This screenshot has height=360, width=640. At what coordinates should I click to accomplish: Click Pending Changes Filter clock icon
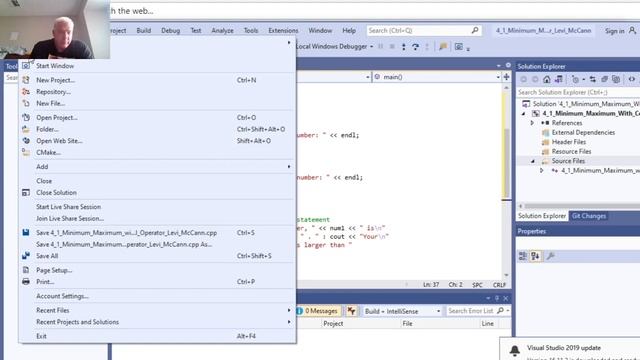tap(576, 79)
